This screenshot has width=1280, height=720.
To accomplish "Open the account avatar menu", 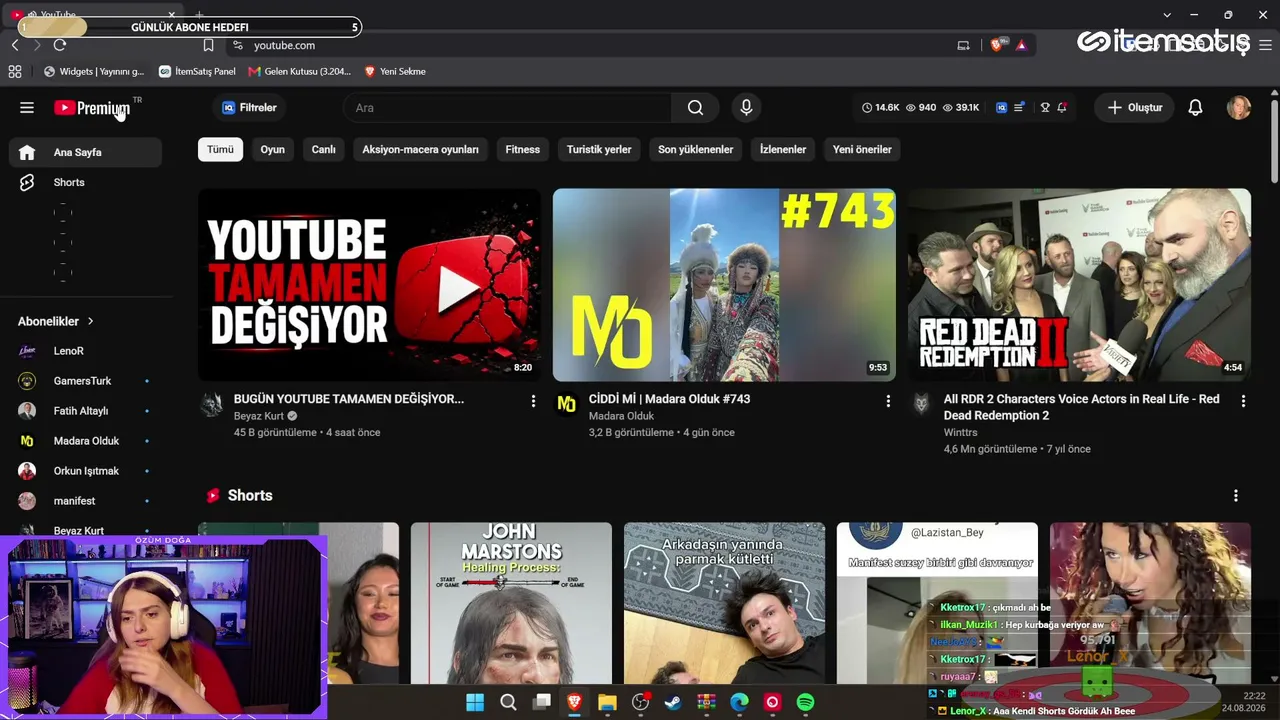I will [x=1239, y=108].
